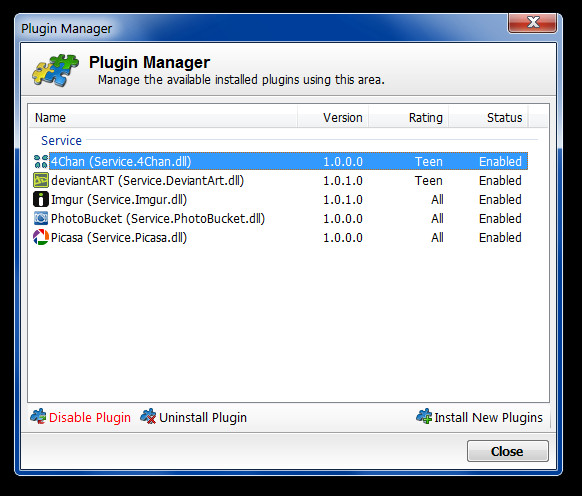Image resolution: width=582 pixels, height=496 pixels.
Task: Open Install New Plugins
Action: click(480, 417)
